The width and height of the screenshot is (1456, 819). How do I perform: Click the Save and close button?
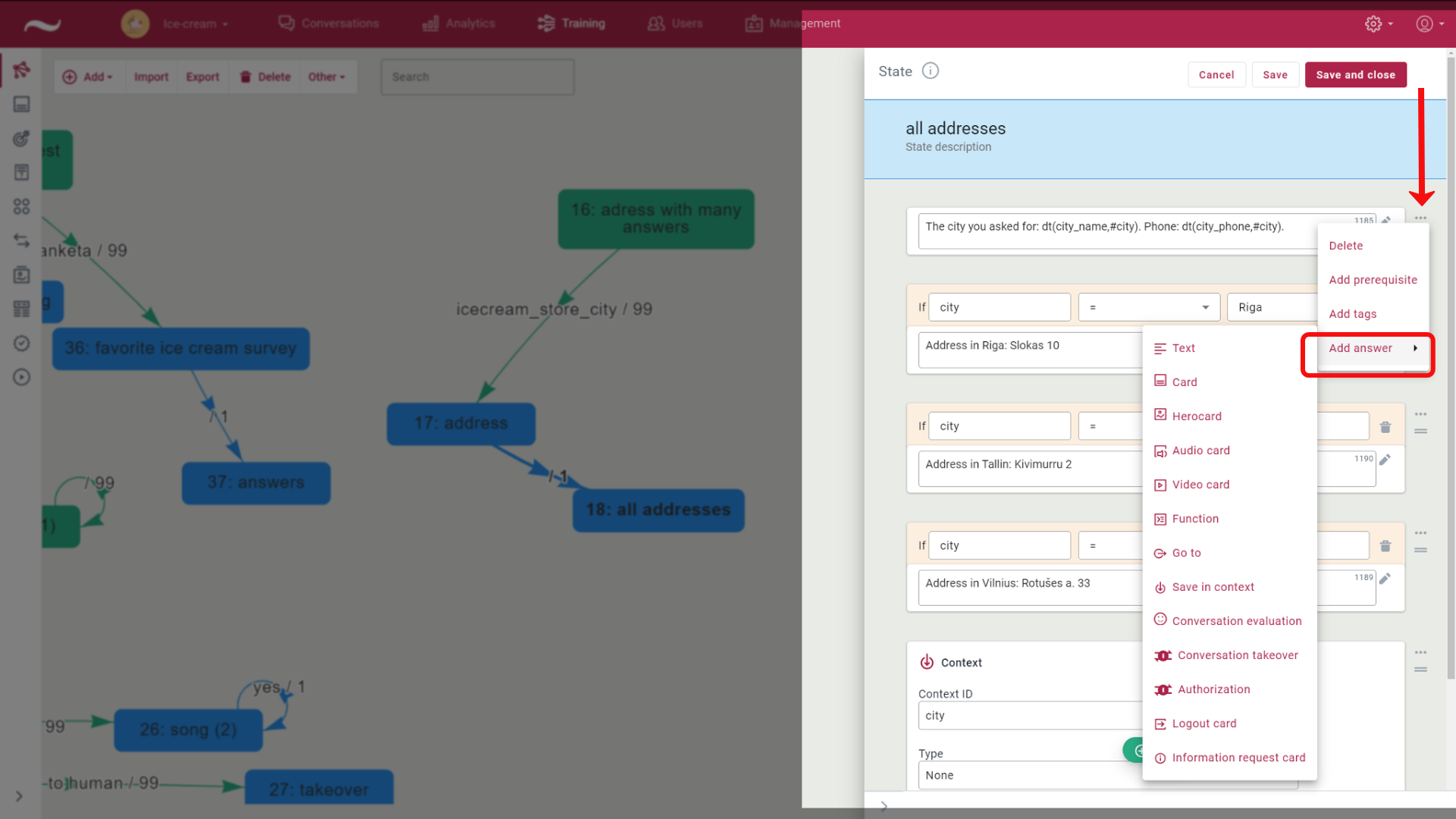coord(1355,74)
